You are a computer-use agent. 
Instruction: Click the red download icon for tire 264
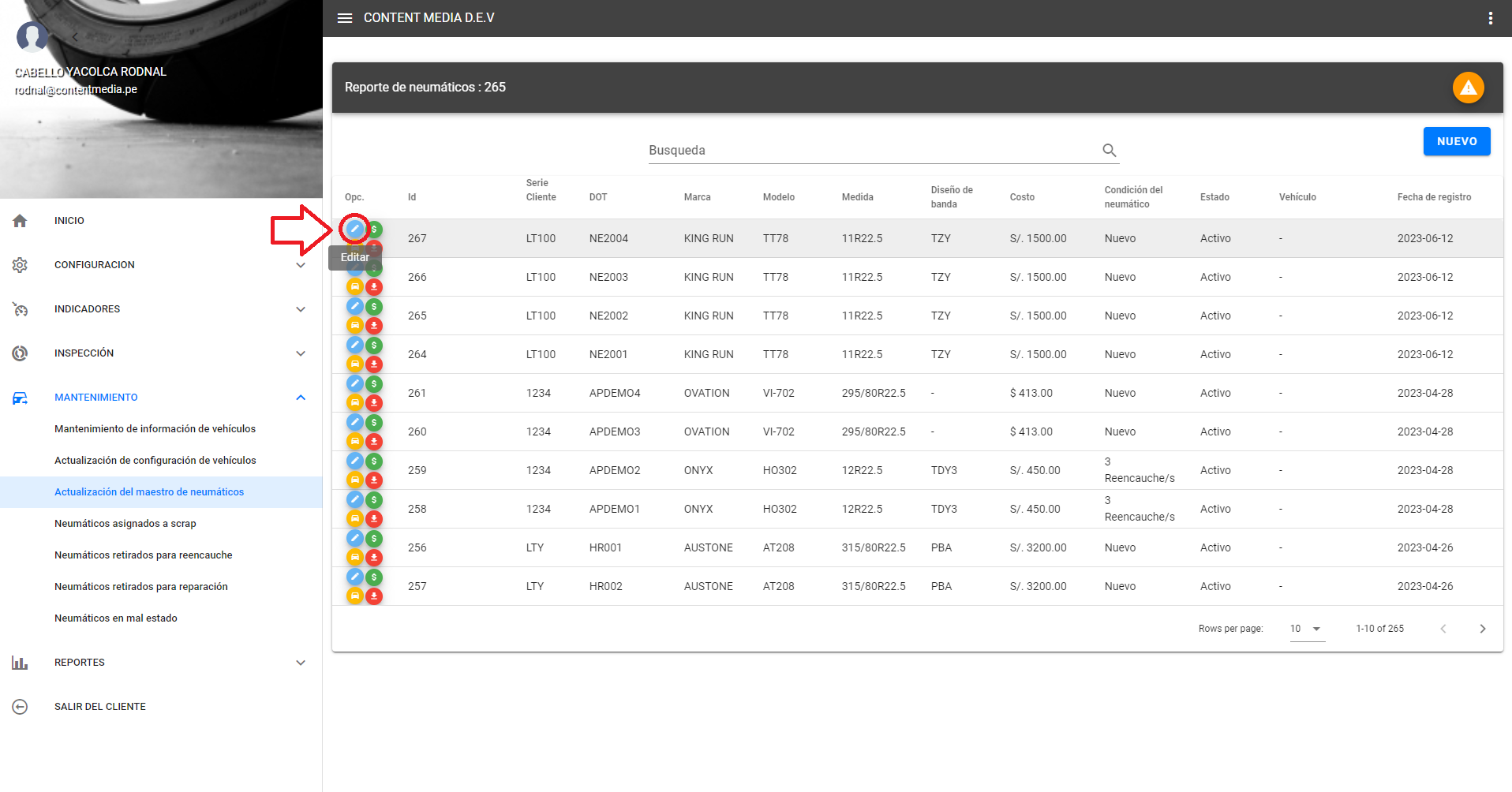pyautogui.click(x=374, y=364)
